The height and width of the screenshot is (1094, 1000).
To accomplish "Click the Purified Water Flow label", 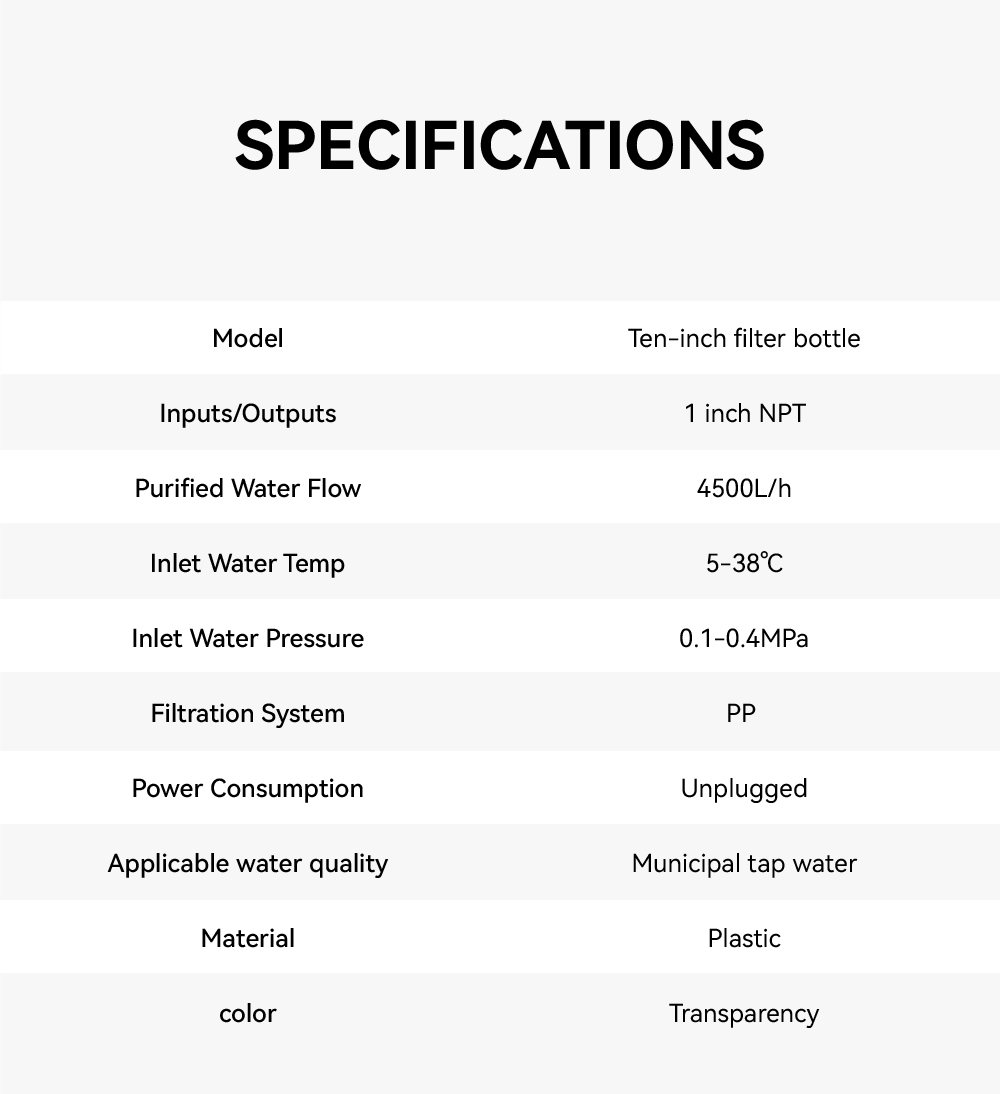I will pyautogui.click(x=248, y=489).
